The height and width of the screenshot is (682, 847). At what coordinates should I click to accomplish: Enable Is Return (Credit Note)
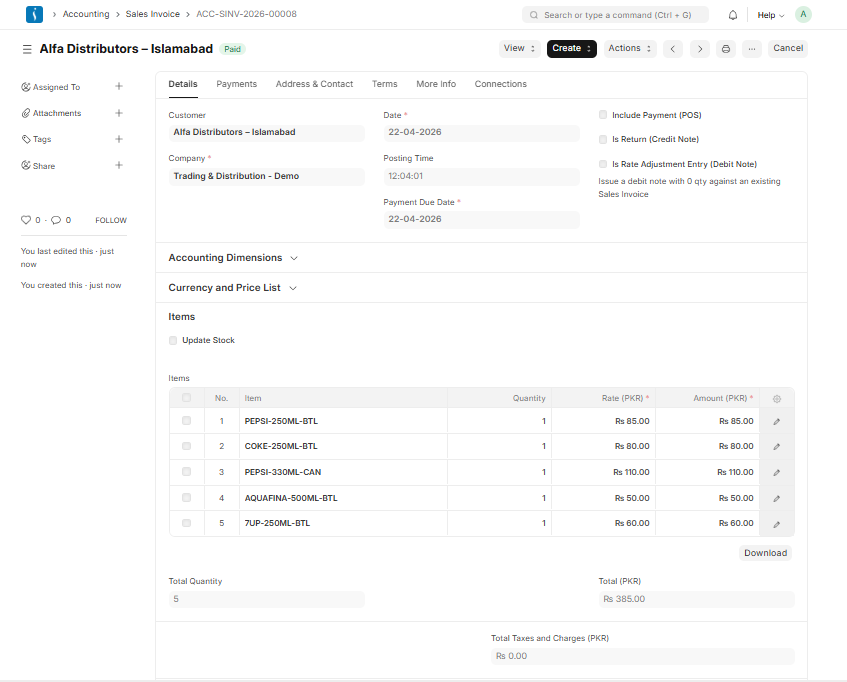click(x=603, y=140)
